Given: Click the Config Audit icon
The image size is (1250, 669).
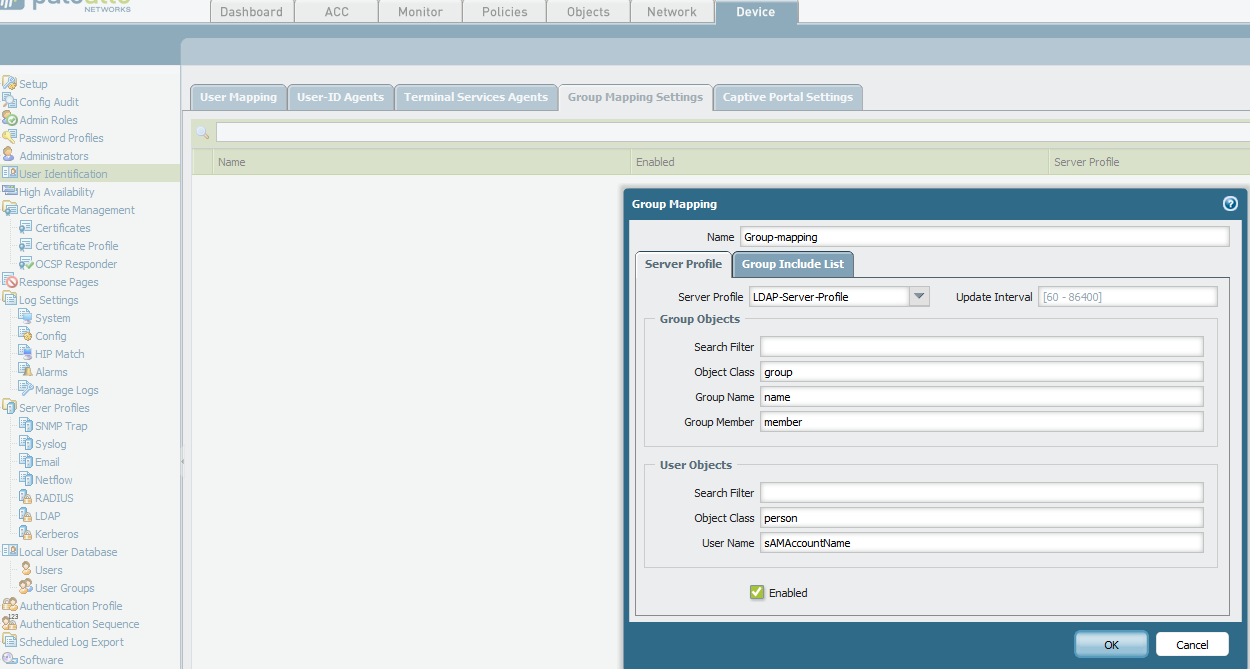Looking at the screenshot, I should (x=9, y=101).
